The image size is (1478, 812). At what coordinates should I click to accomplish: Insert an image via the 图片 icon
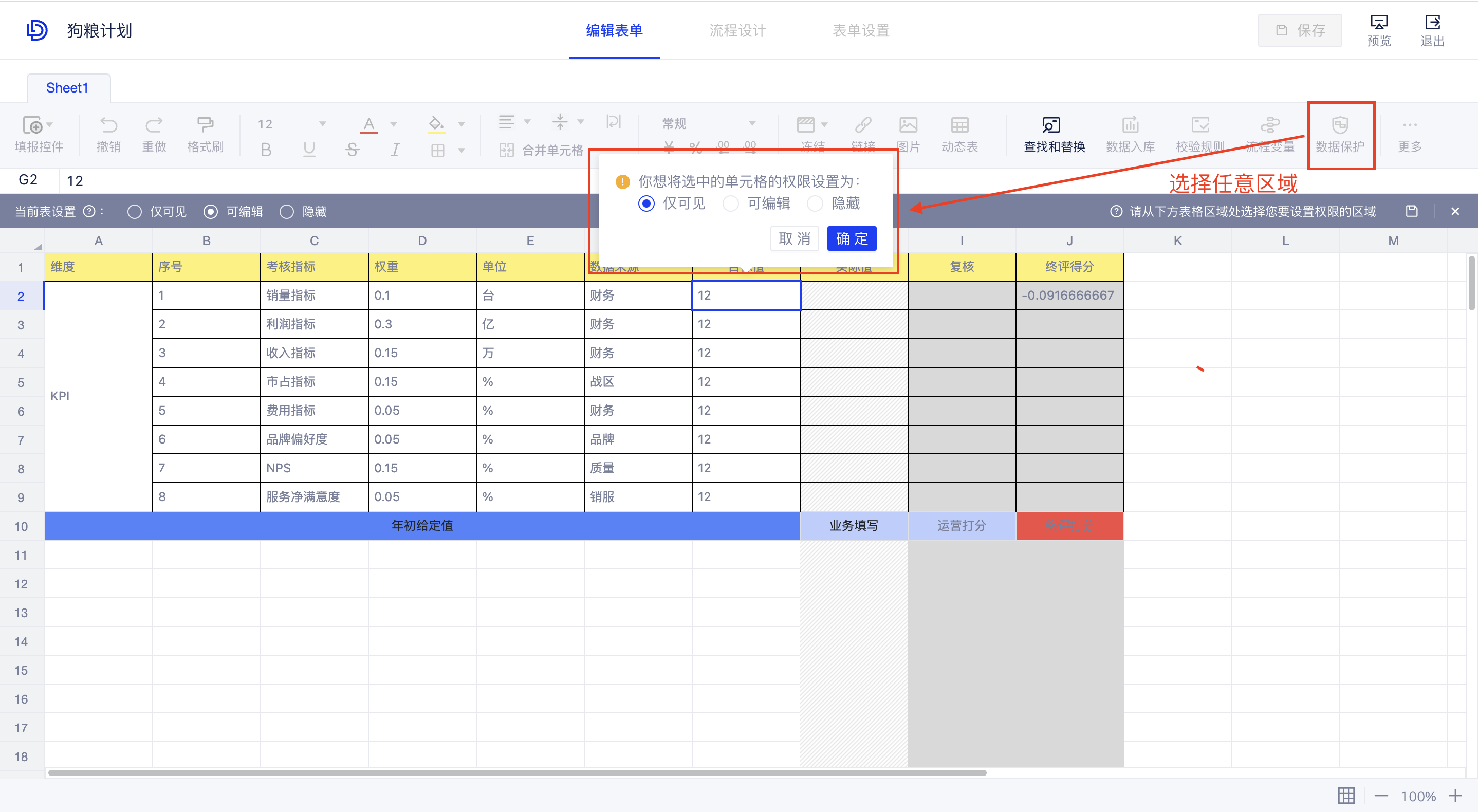coord(908,134)
